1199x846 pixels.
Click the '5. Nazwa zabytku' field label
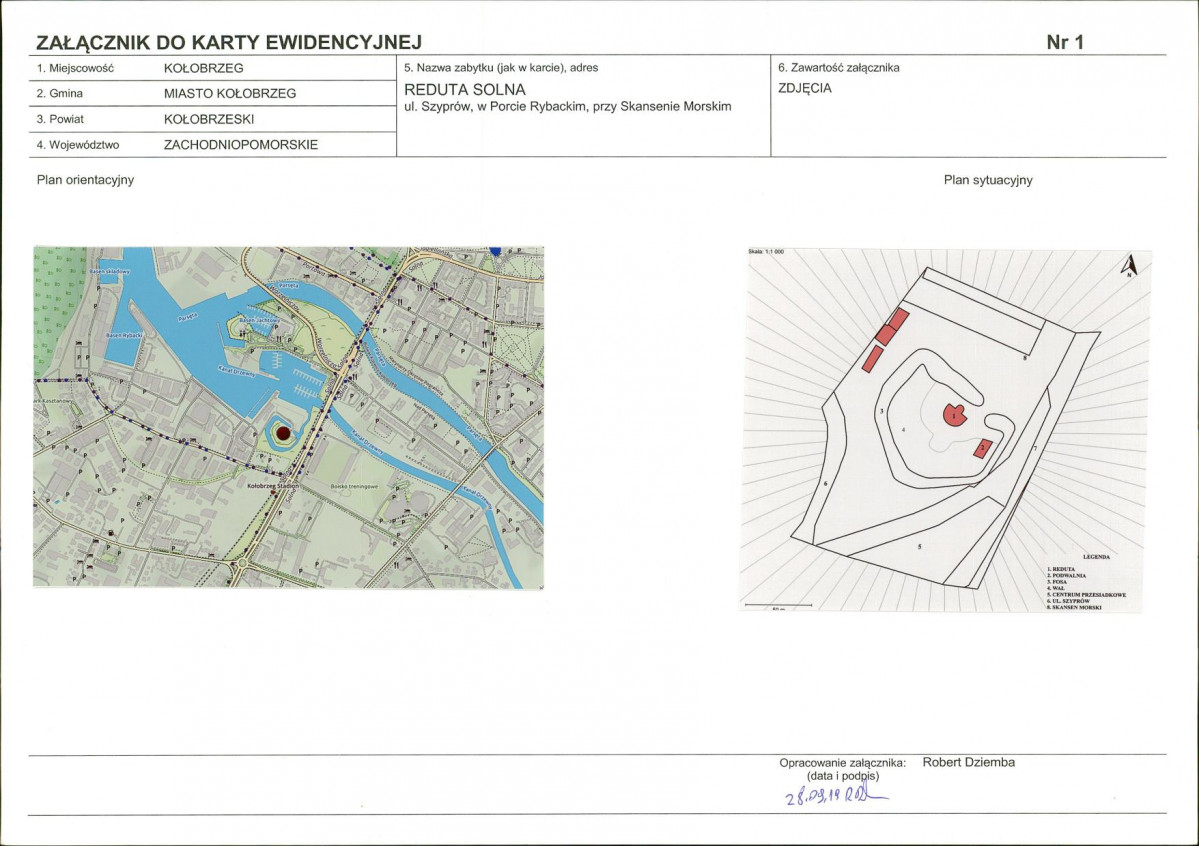(501, 67)
